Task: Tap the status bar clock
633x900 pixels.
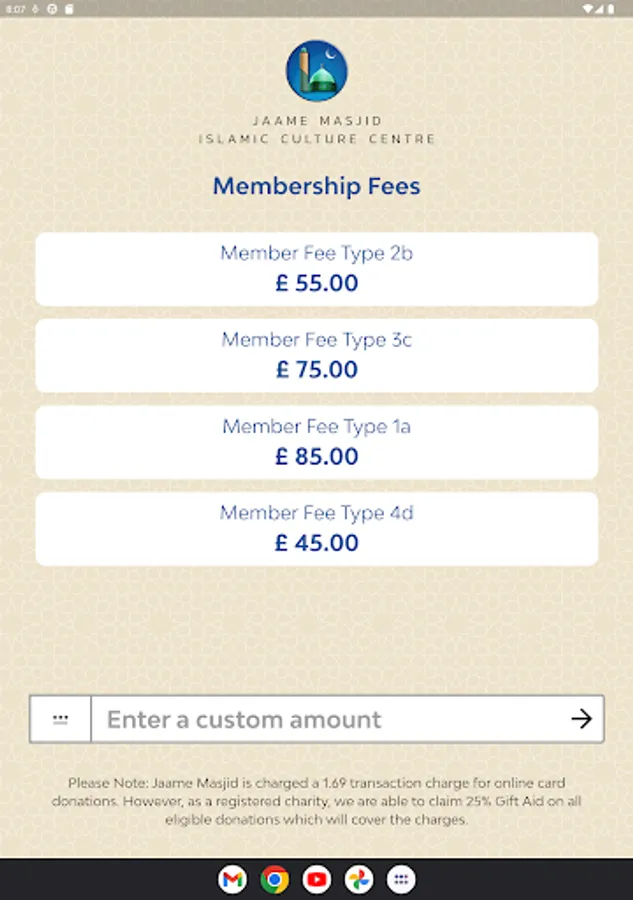Action: [15, 8]
